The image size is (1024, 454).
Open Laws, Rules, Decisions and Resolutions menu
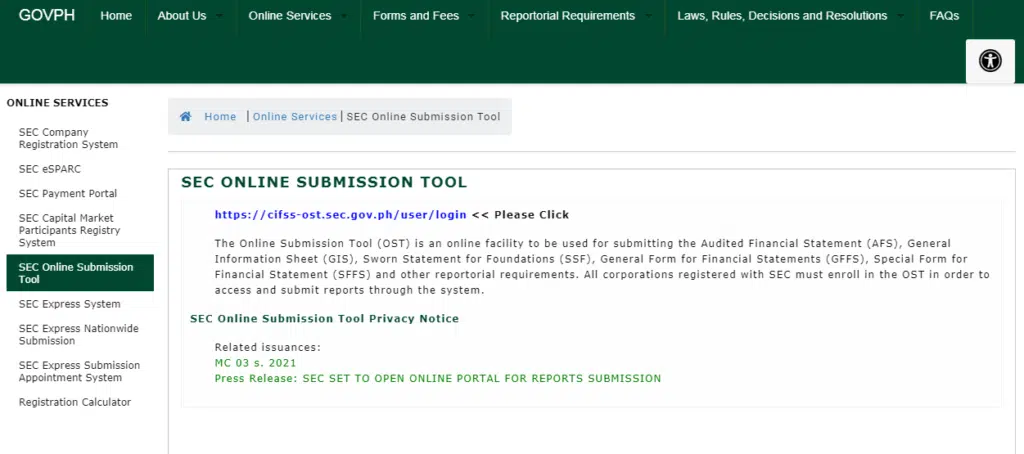(x=791, y=16)
